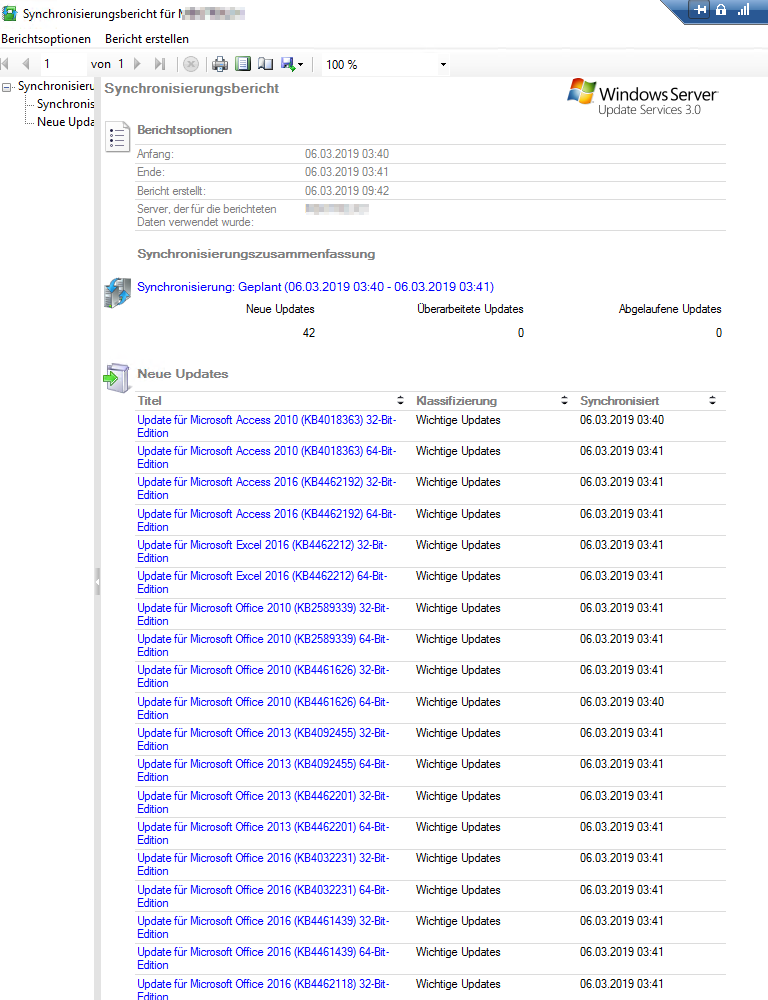The width and height of the screenshot is (768, 1000).
Task: Select the Synchronis... child tree node
Action: coord(66,104)
